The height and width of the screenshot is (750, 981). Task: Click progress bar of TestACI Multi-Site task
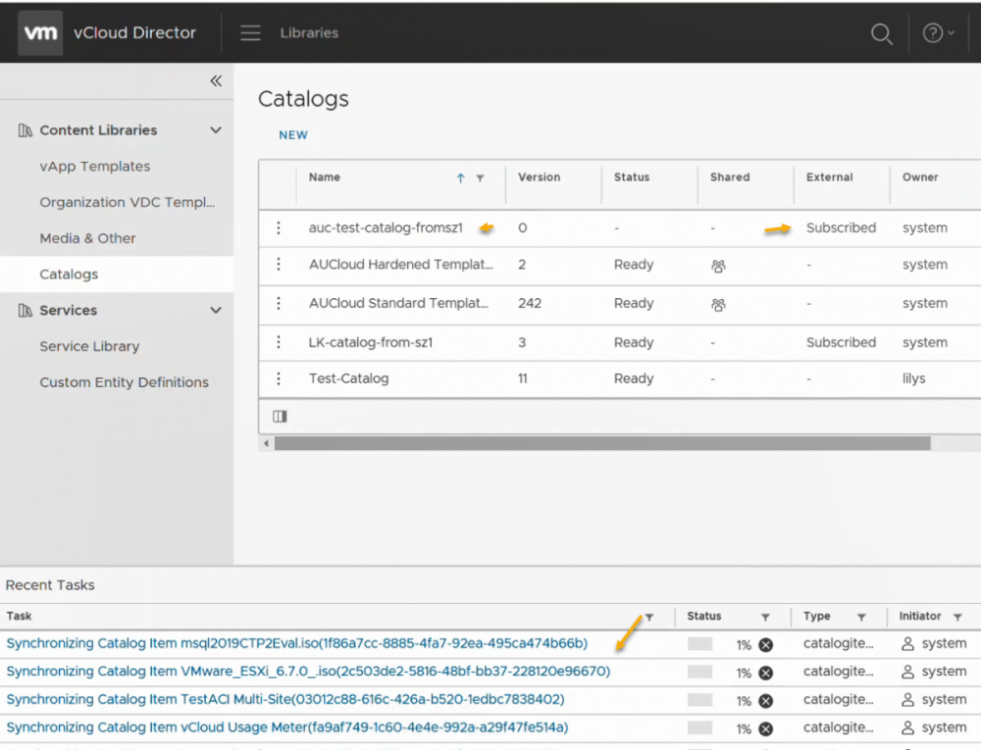click(700, 700)
